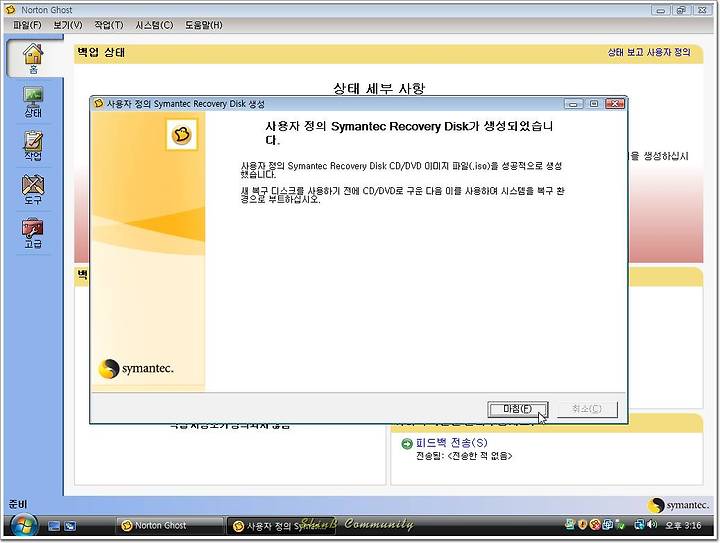Maximize the Recovery Disk wizard dialog
This screenshot has height=543, width=720.
click(594, 104)
